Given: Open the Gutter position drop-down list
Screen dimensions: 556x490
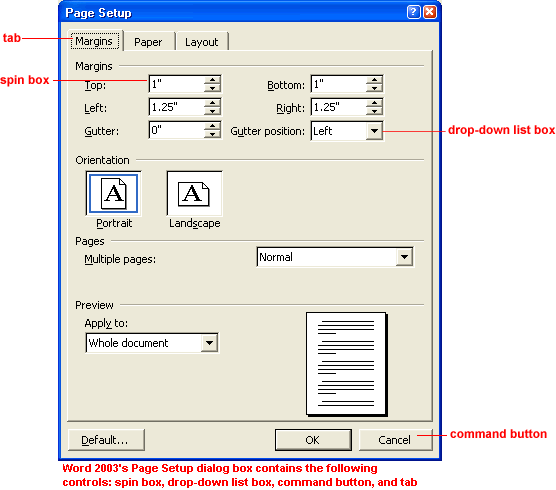Looking at the screenshot, I should (374, 131).
